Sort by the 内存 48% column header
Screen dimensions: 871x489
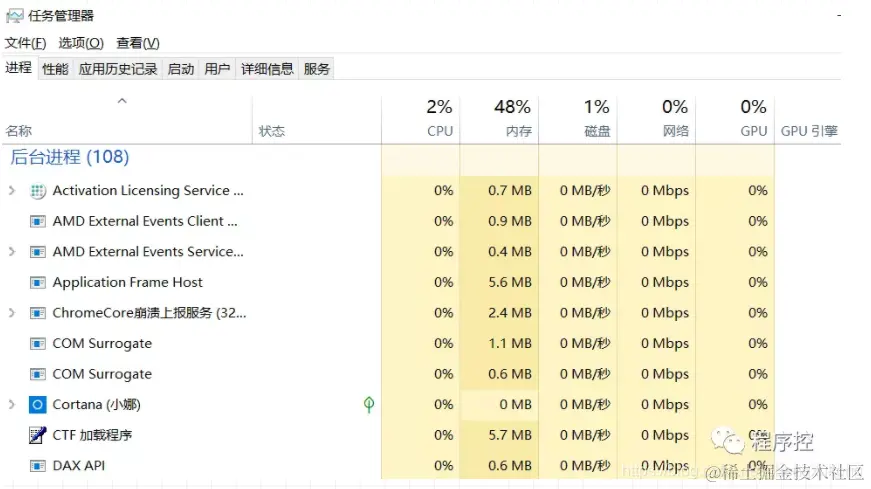coord(499,119)
